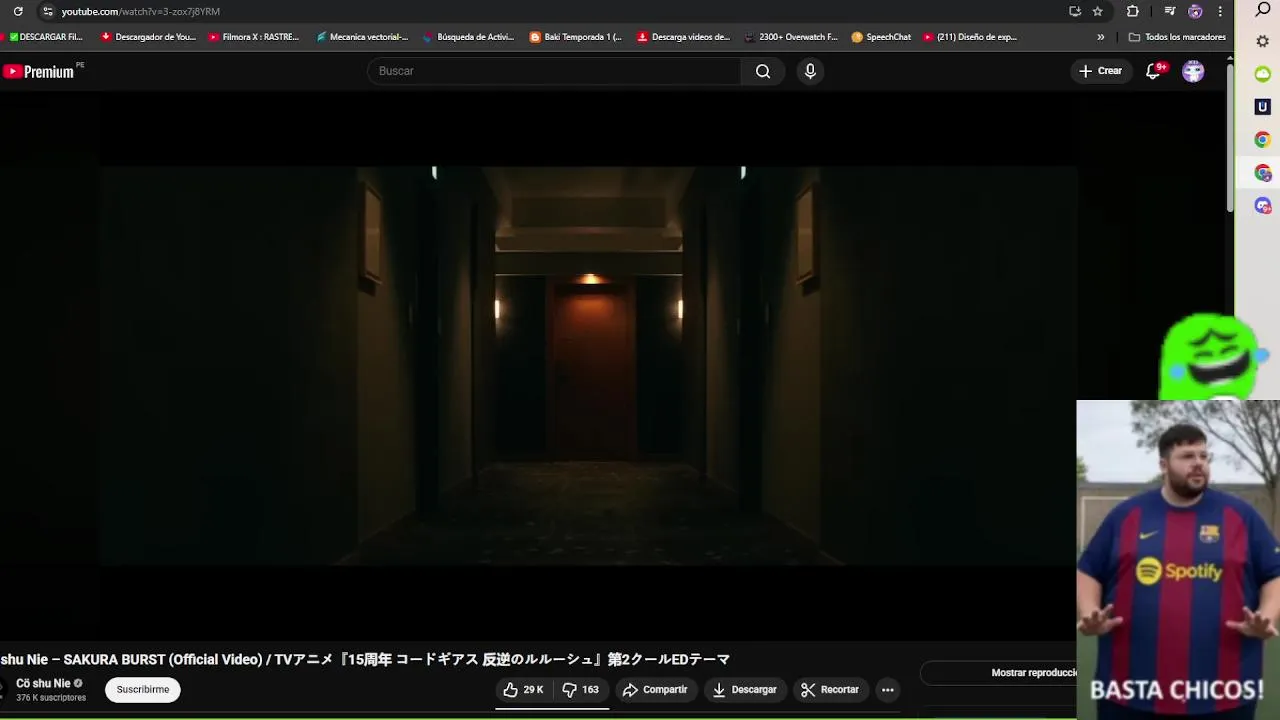Open the Mecanica vectorial bookmark

pos(362,37)
